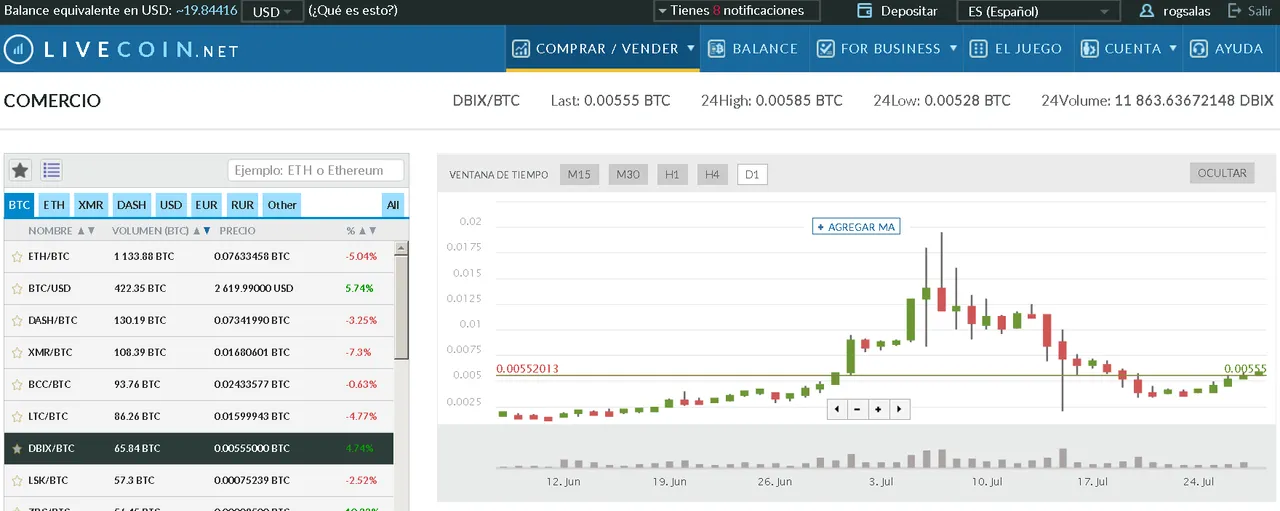Select the EUR market tab
This screenshot has width=1280, height=511.
[x=206, y=205]
